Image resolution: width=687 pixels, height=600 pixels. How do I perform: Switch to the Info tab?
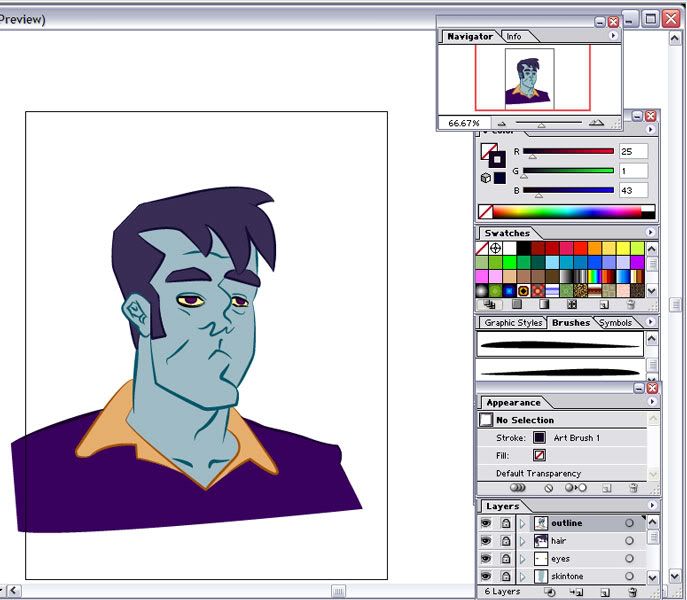click(514, 37)
